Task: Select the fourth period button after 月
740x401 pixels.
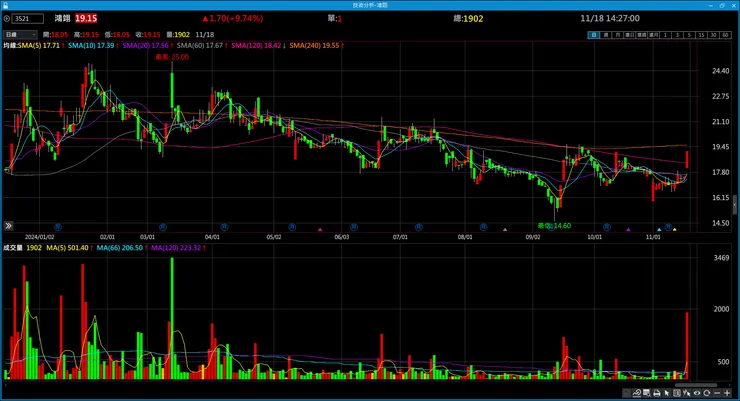Action: [630, 35]
